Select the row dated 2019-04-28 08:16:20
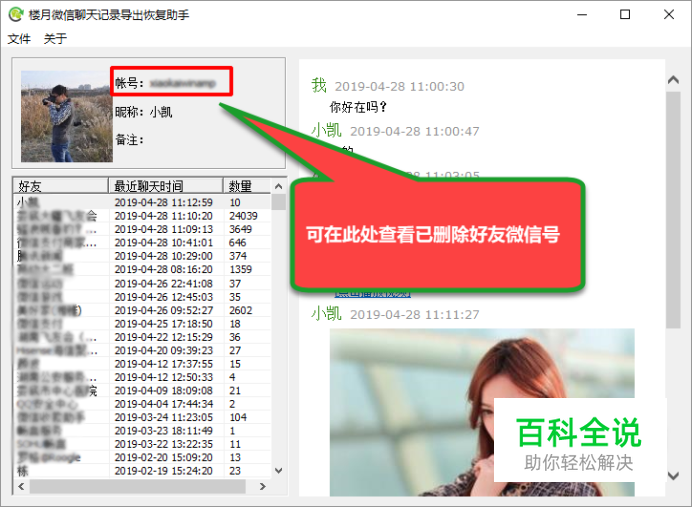 (142, 269)
